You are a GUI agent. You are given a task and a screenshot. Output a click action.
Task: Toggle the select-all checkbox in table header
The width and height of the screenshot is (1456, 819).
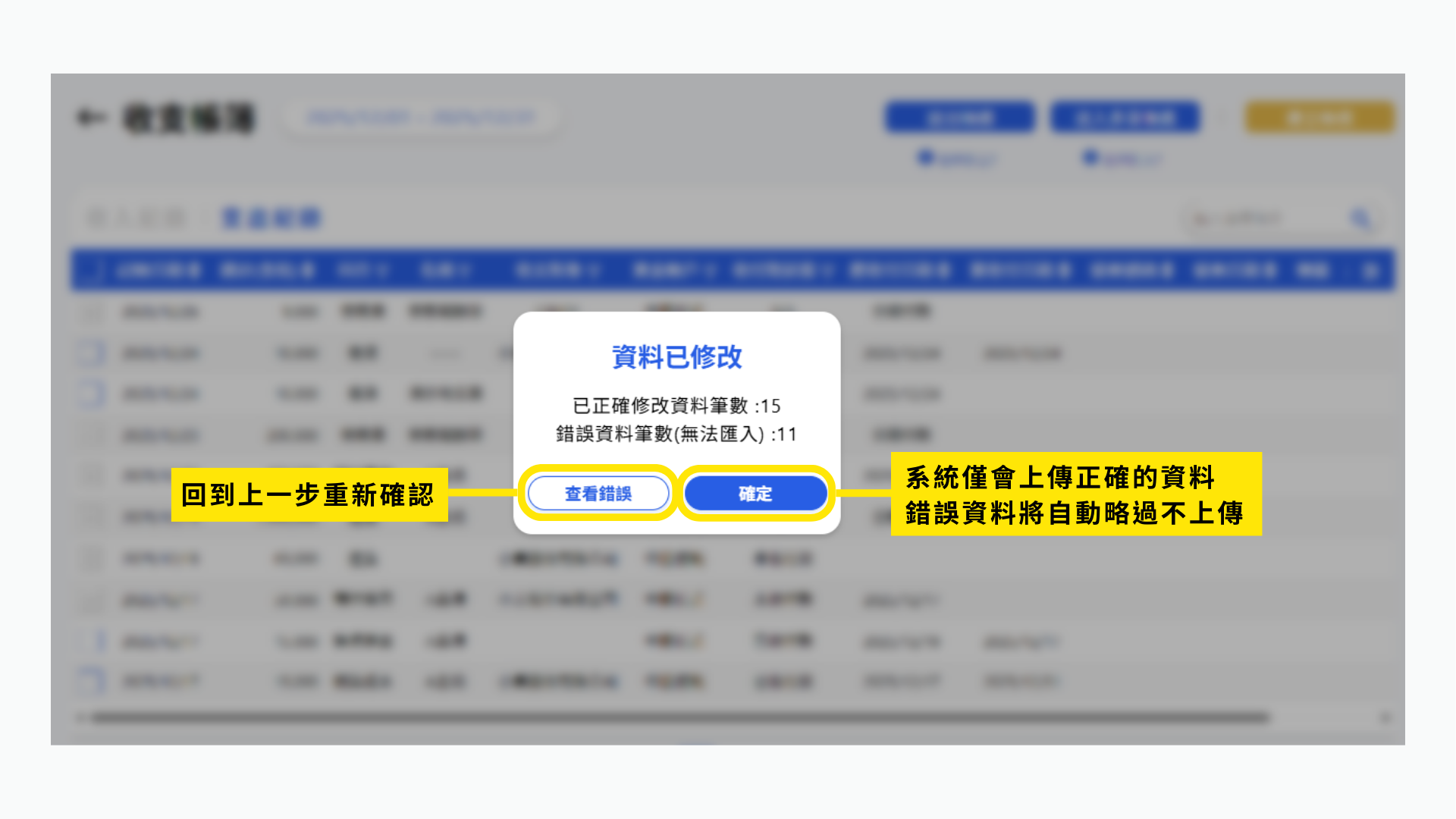click(x=92, y=271)
